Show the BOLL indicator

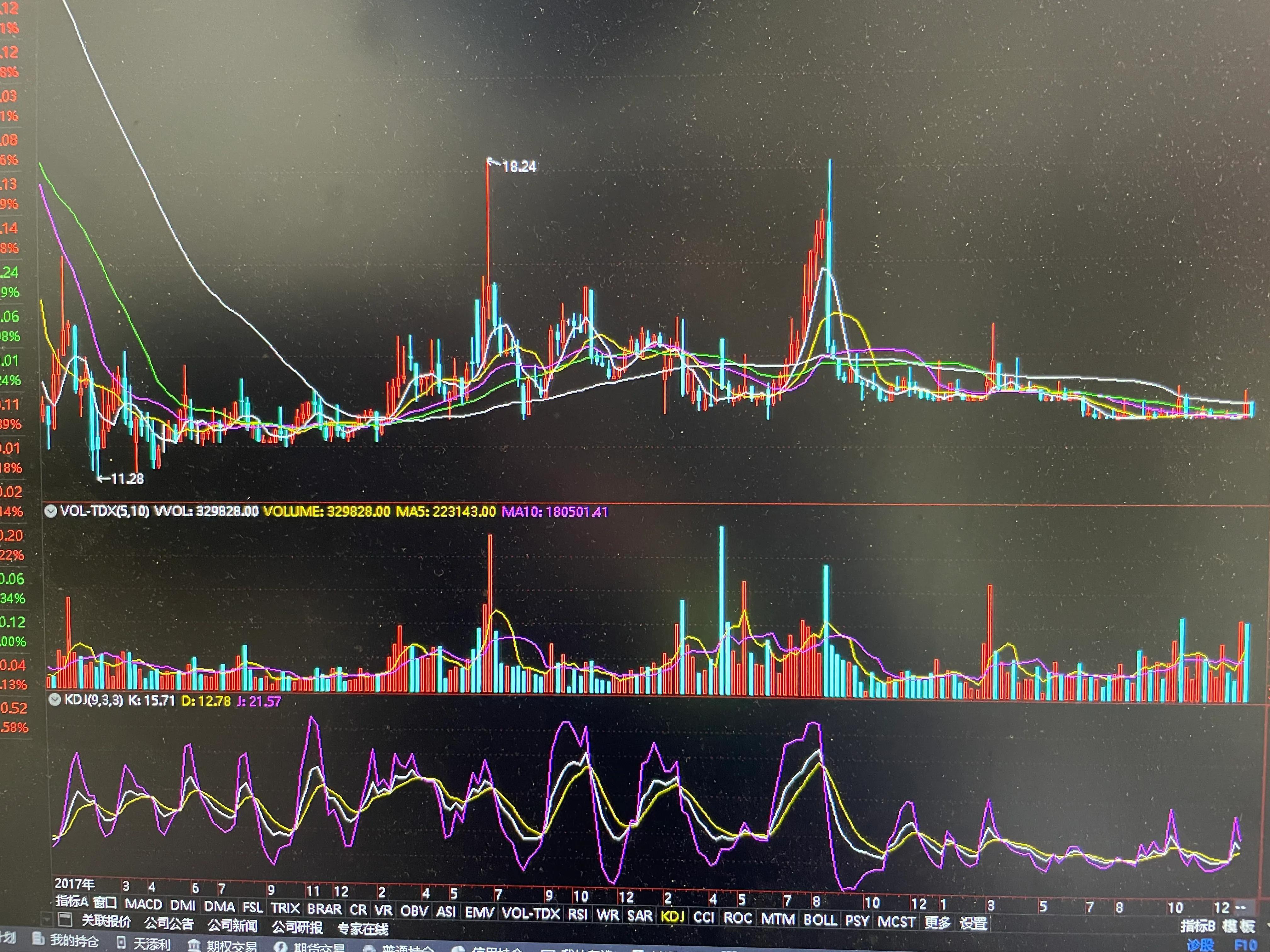(821, 920)
